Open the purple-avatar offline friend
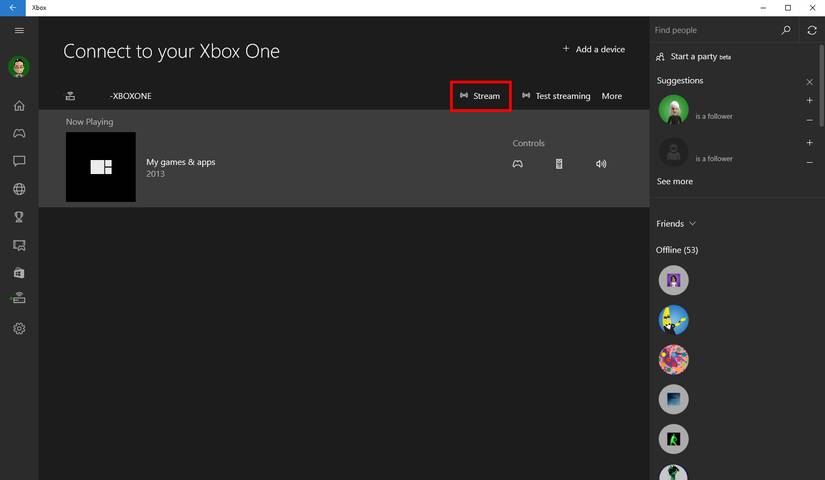825x480 pixels. point(673,280)
